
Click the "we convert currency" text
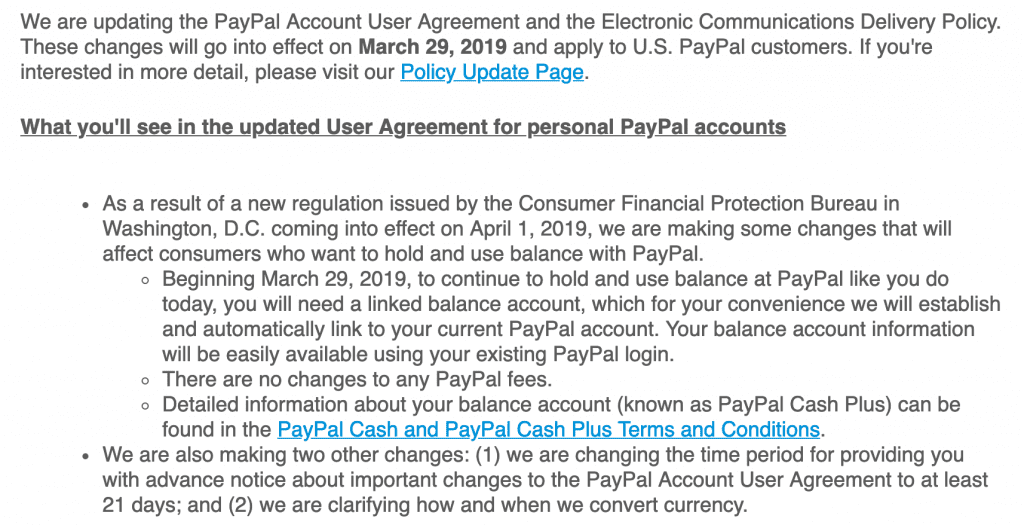point(658,506)
